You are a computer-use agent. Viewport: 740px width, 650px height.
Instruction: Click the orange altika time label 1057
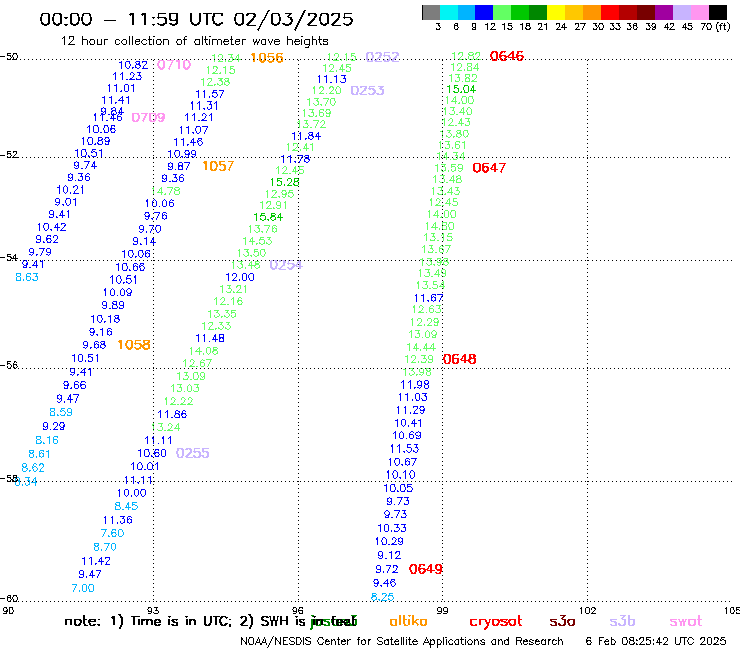pyautogui.click(x=218, y=166)
